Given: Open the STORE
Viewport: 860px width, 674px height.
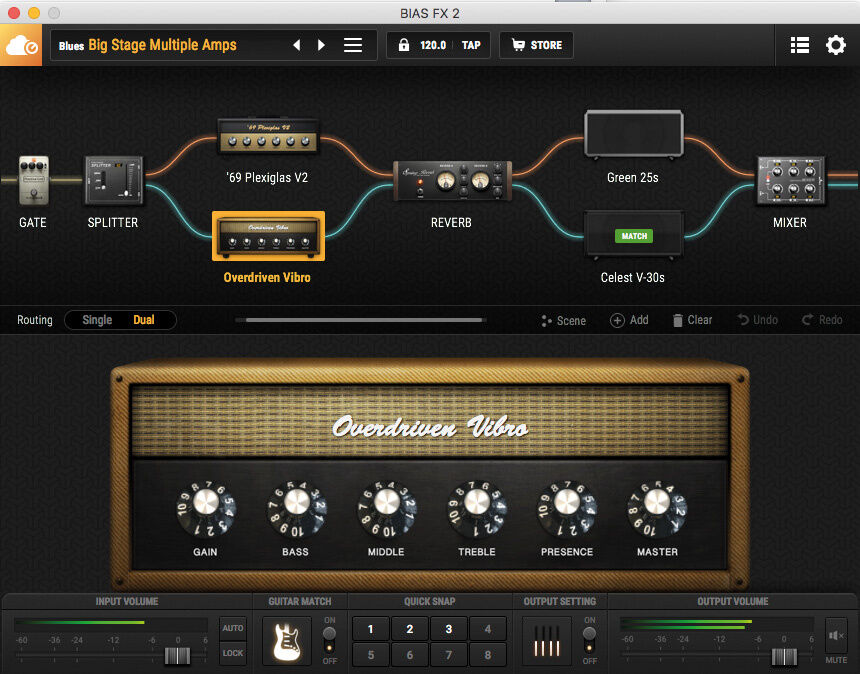Looking at the screenshot, I should tap(535, 44).
